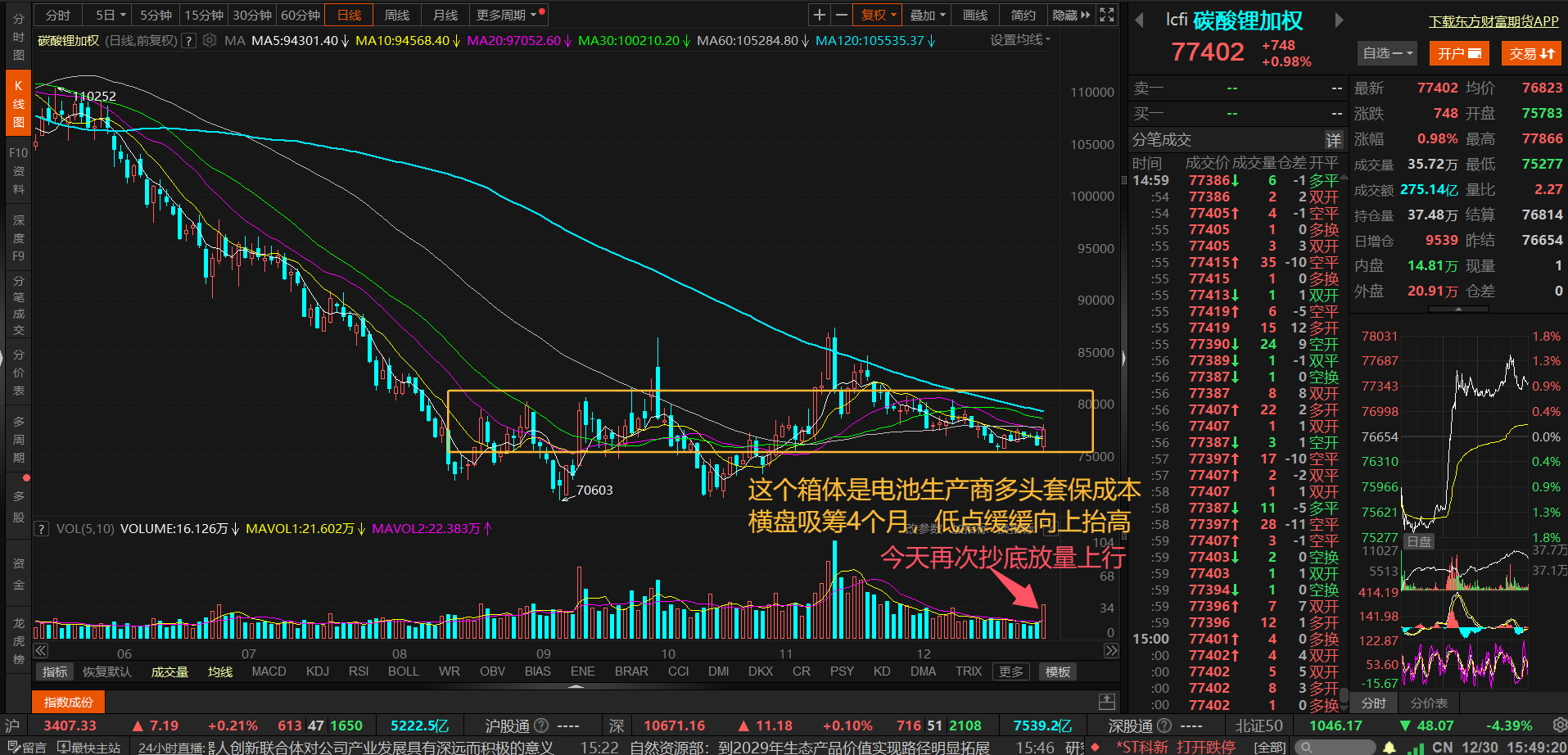The width and height of the screenshot is (1568, 755).
Task: Switch to the 周线 weekly chart tab
Action: pos(397,15)
